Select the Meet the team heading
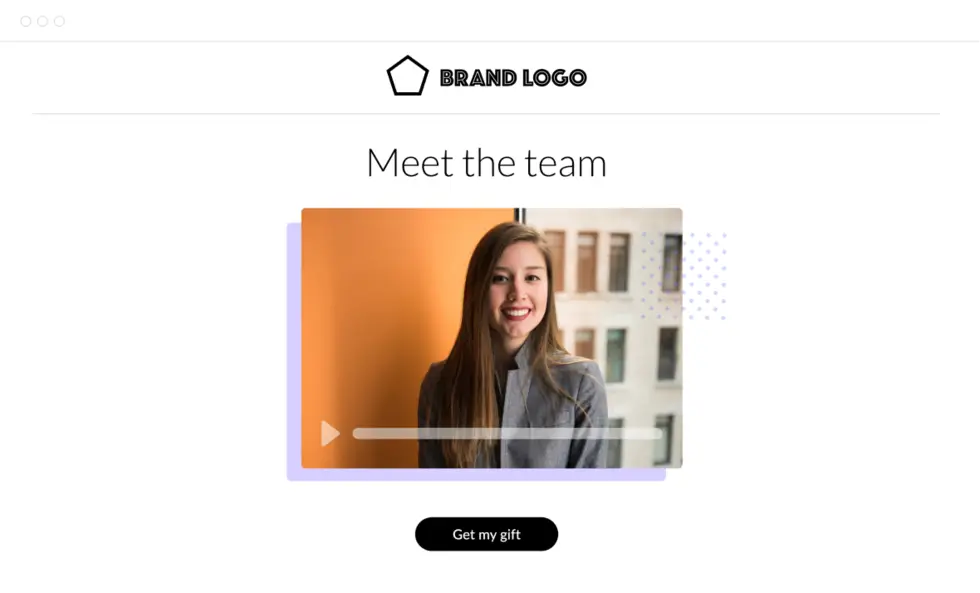This screenshot has width=980, height=593. coord(486,162)
